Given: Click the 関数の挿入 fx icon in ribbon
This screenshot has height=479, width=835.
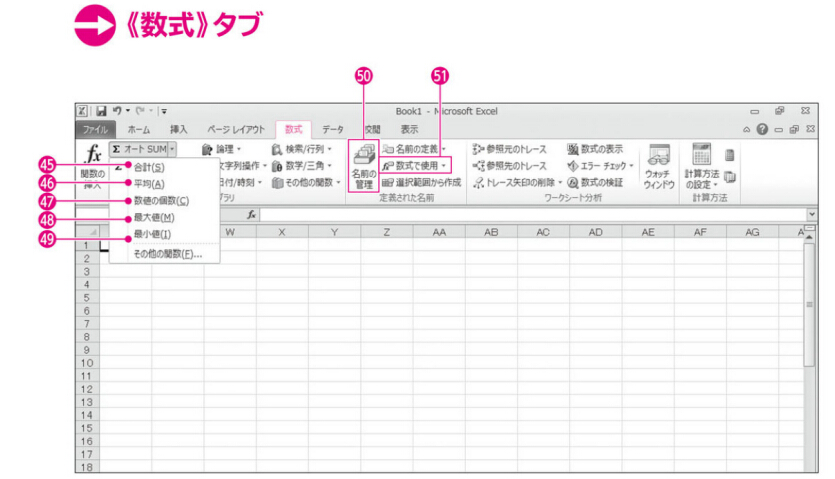Looking at the screenshot, I should [x=93, y=154].
